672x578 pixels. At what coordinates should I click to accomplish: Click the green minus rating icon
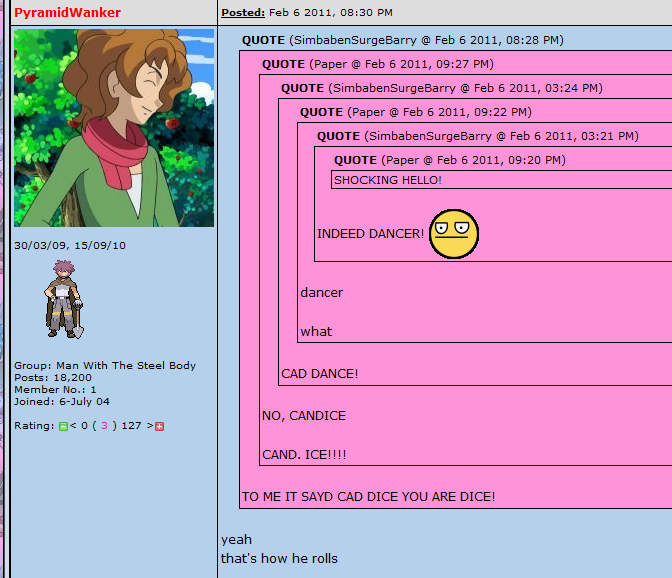(x=63, y=426)
